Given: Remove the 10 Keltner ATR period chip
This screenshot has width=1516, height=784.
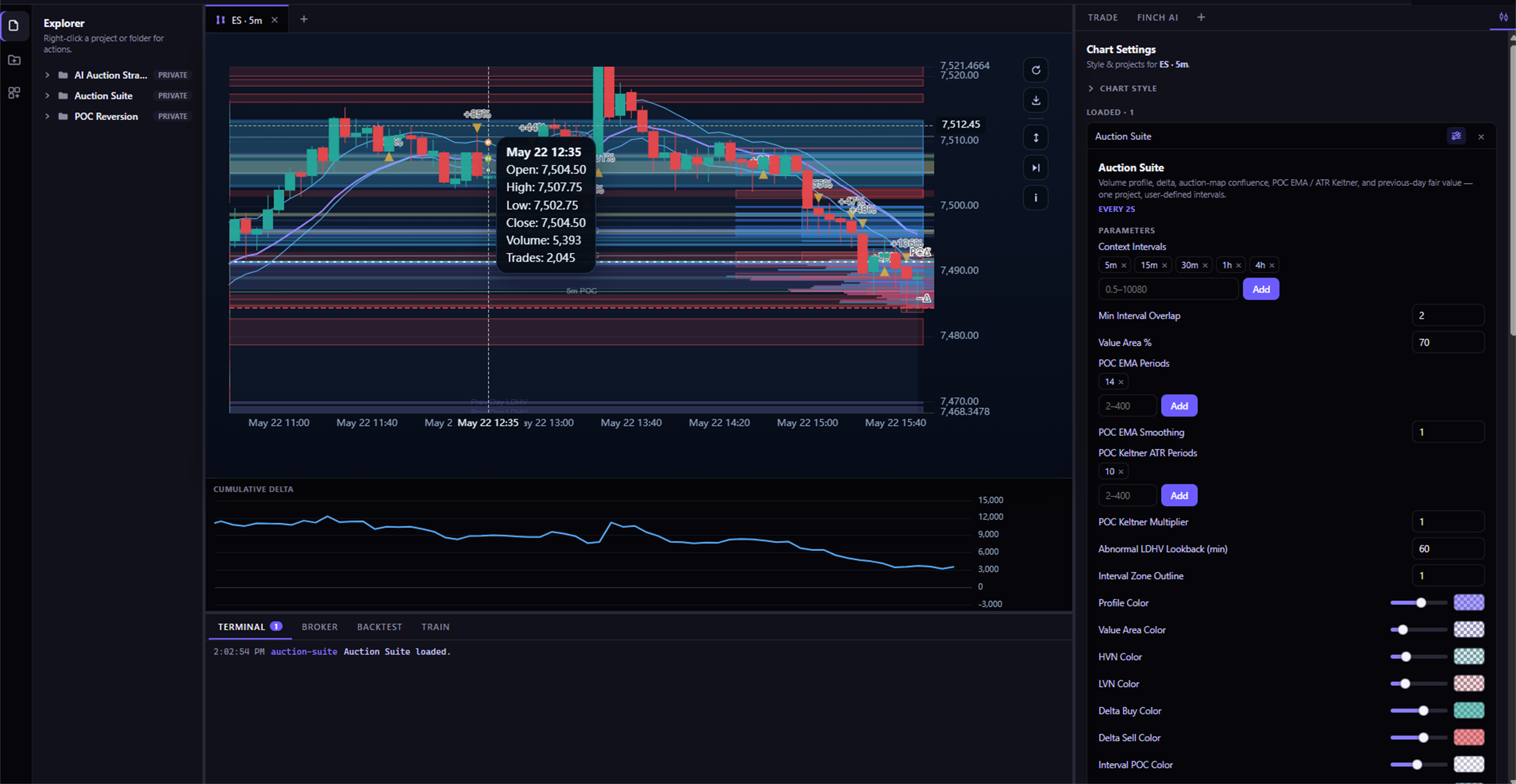Looking at the screenshot, I should 1120,472.
